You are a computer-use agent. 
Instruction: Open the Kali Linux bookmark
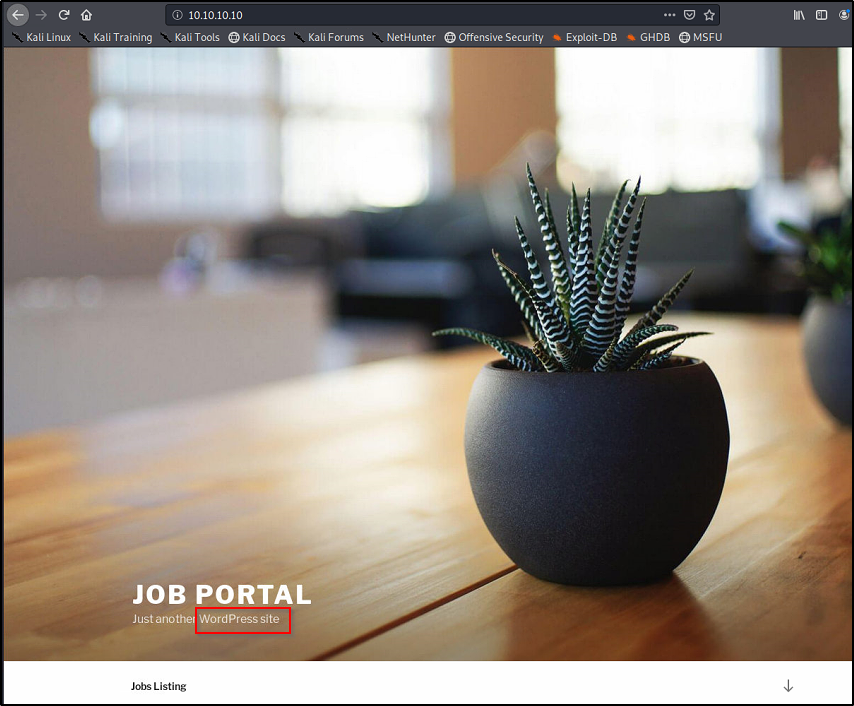(x=41, y=37)
